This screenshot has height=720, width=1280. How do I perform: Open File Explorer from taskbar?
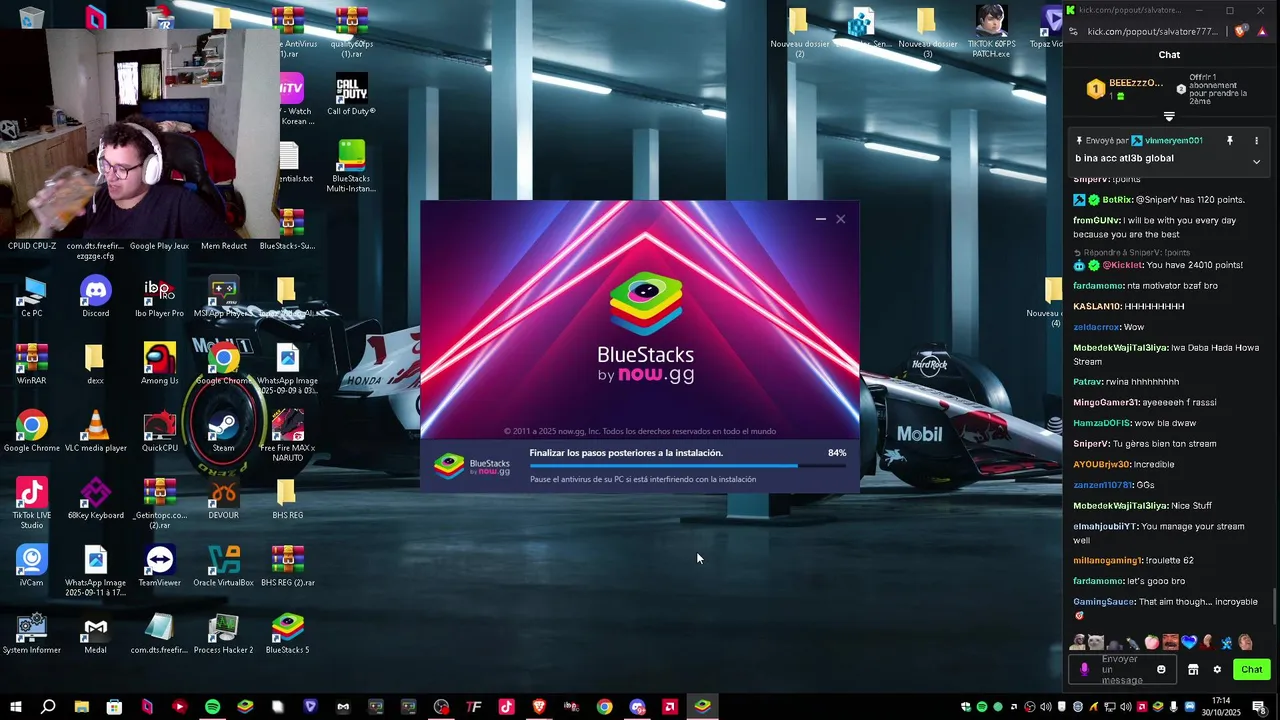pos(81,707)
